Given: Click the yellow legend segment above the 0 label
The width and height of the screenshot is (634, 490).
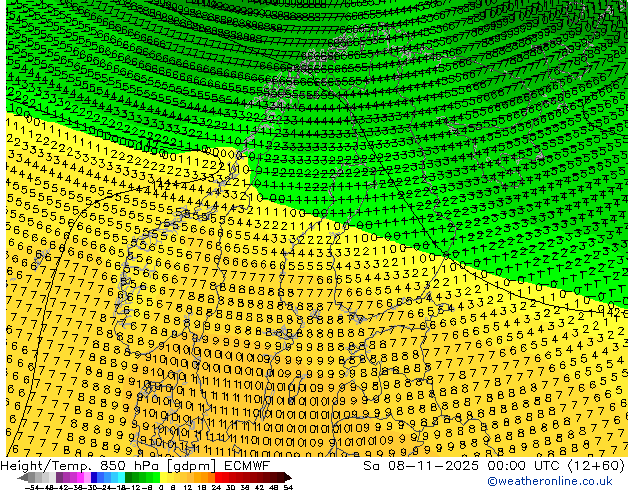Looking at the screenshot, I should [x=164, y=478].
